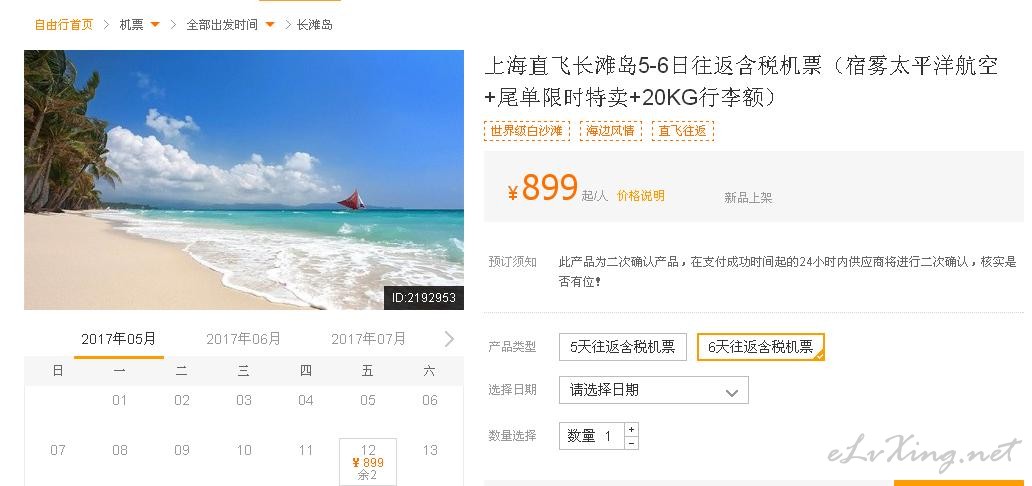Go to 自由行首页 breadcrumb link
1032x486 pixels.
pos(64,25)
